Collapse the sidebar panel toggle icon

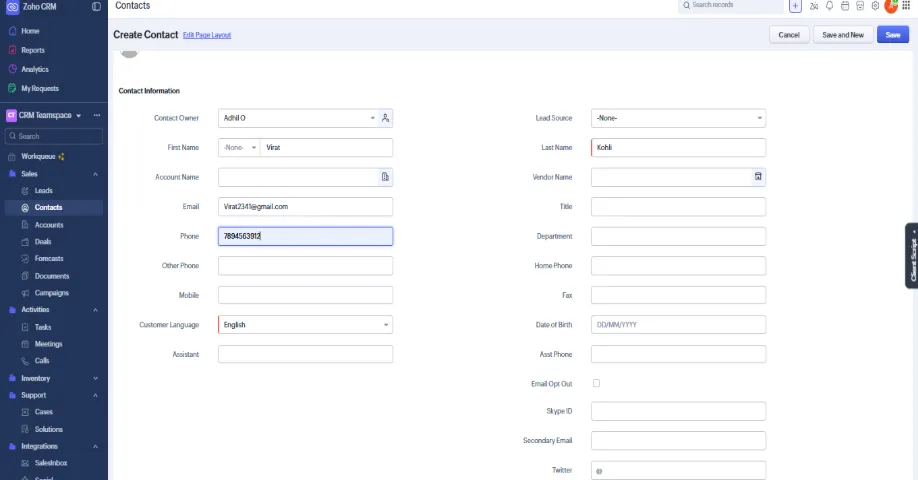coord(97,6)
